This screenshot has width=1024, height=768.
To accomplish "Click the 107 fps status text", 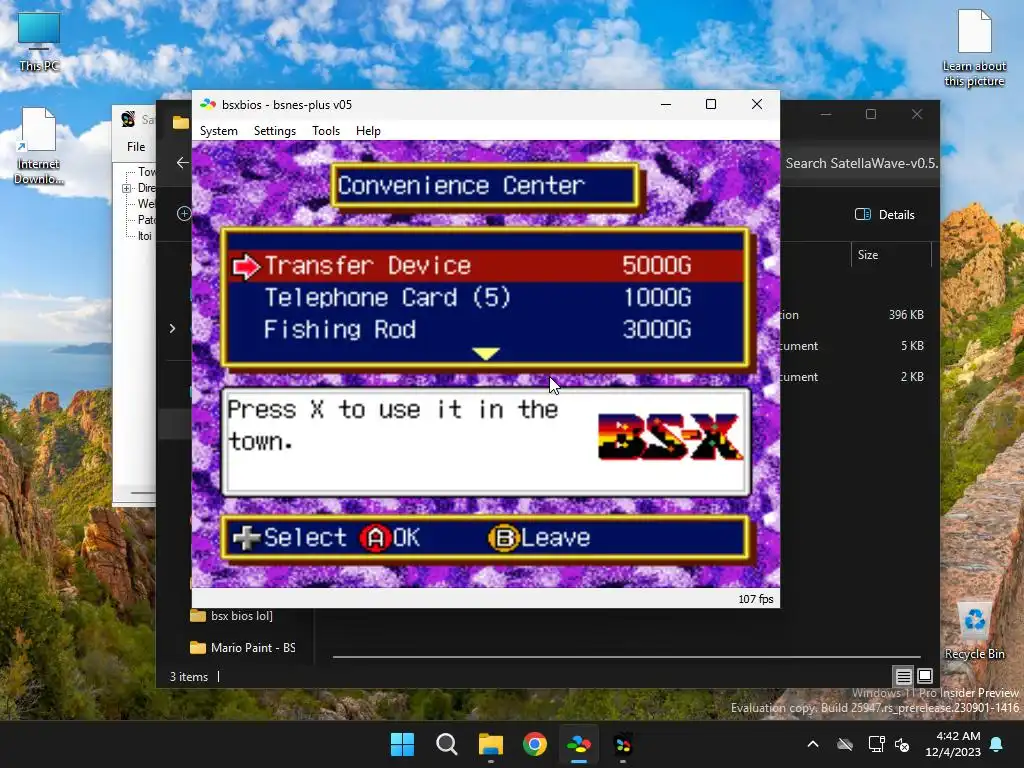I will 756,599.
